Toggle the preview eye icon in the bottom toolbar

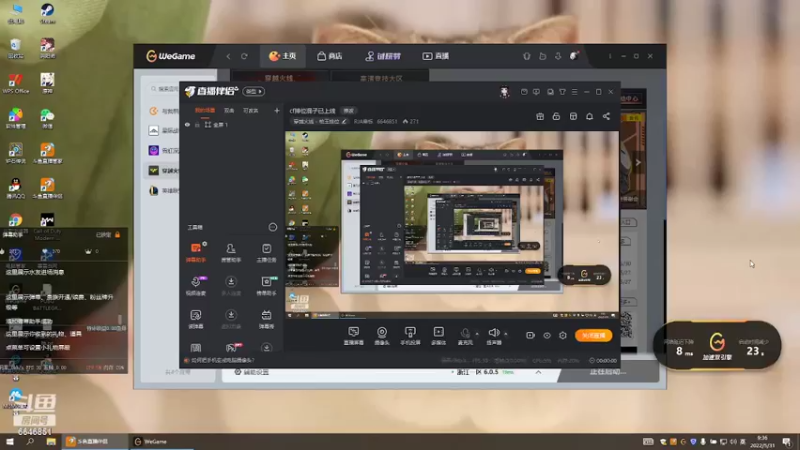tap(546, 335)
